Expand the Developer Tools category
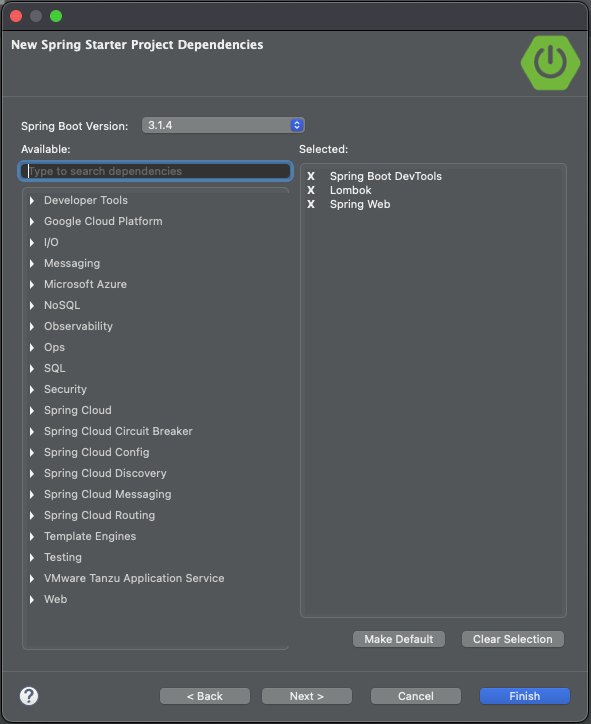 pos(32,200)
